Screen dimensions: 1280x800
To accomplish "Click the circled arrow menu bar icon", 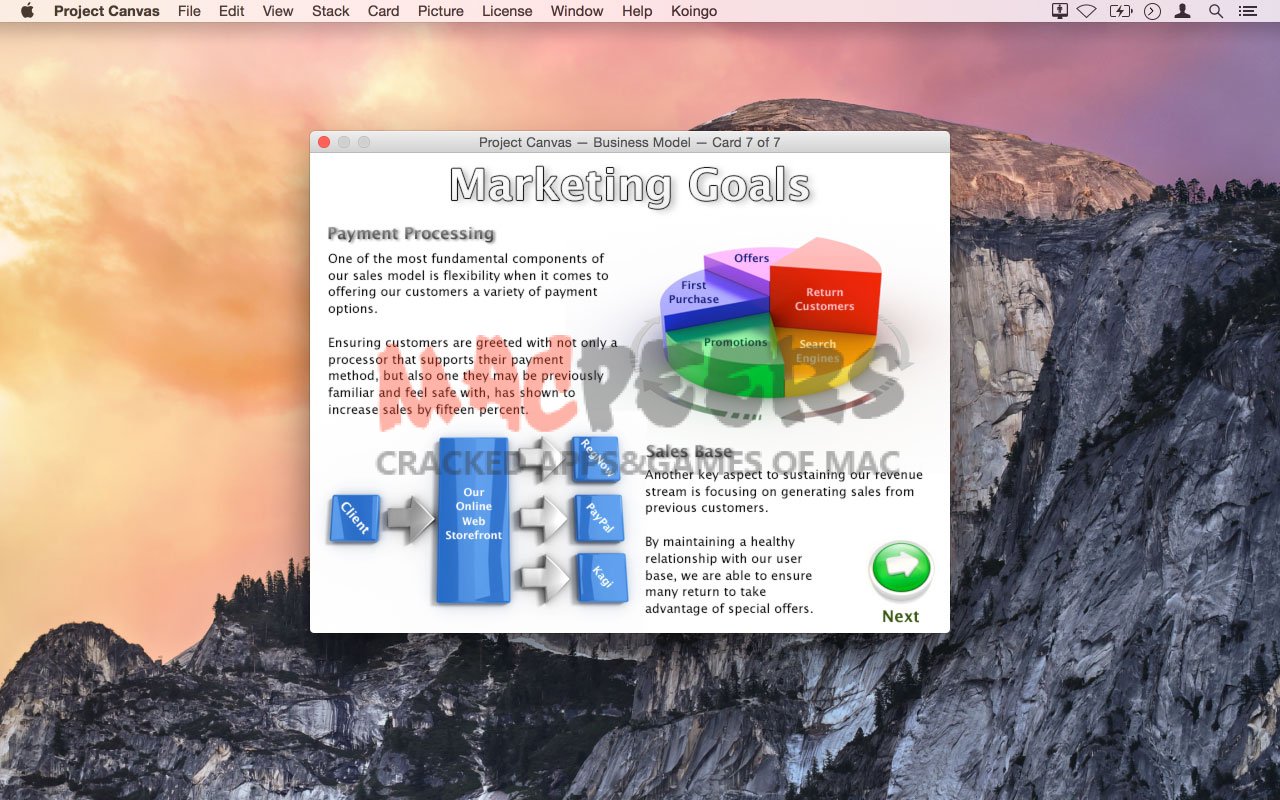I will [1152, 11].
